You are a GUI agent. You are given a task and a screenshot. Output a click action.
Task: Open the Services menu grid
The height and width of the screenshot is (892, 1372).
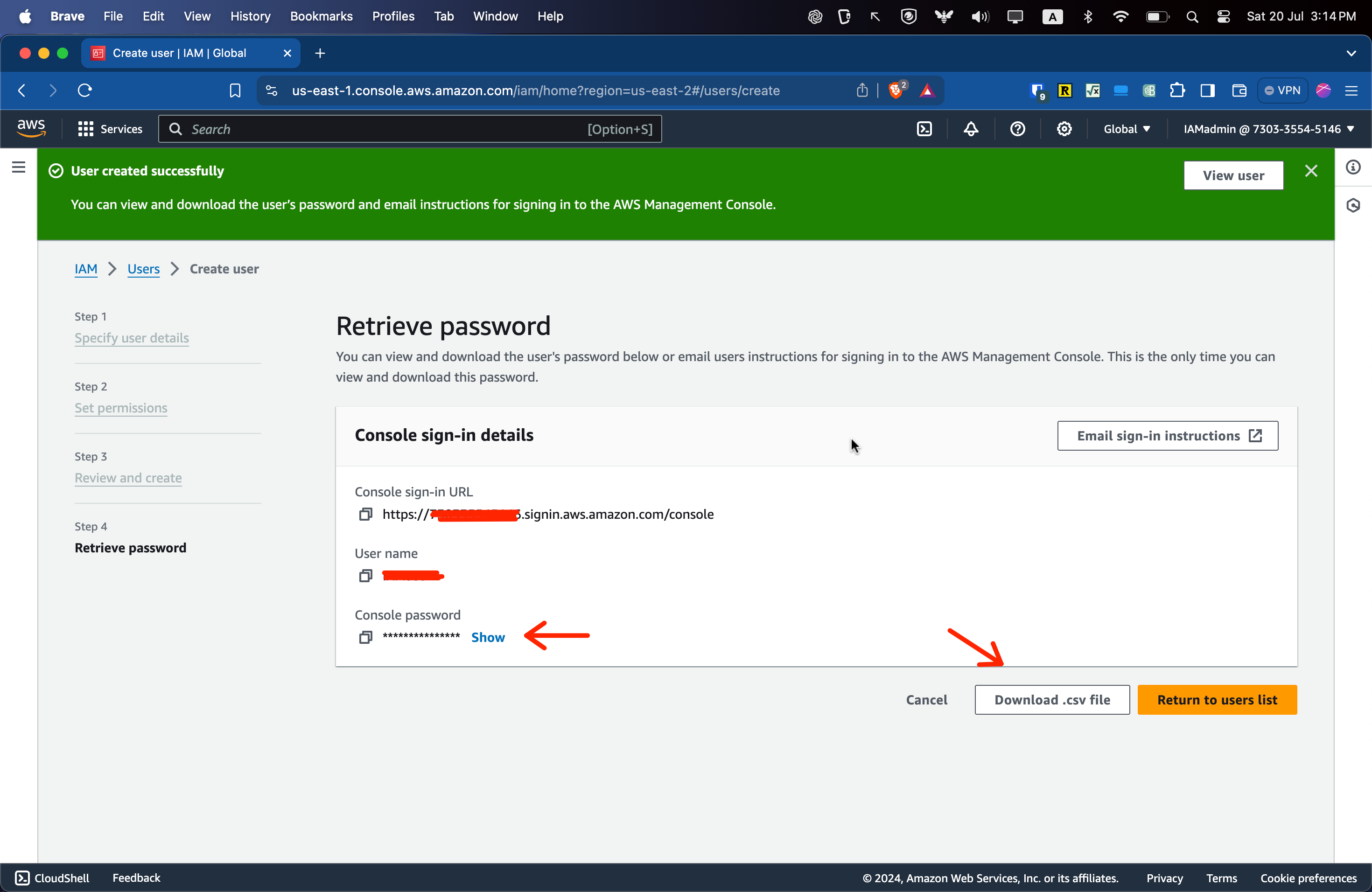[x=110, y=129]
